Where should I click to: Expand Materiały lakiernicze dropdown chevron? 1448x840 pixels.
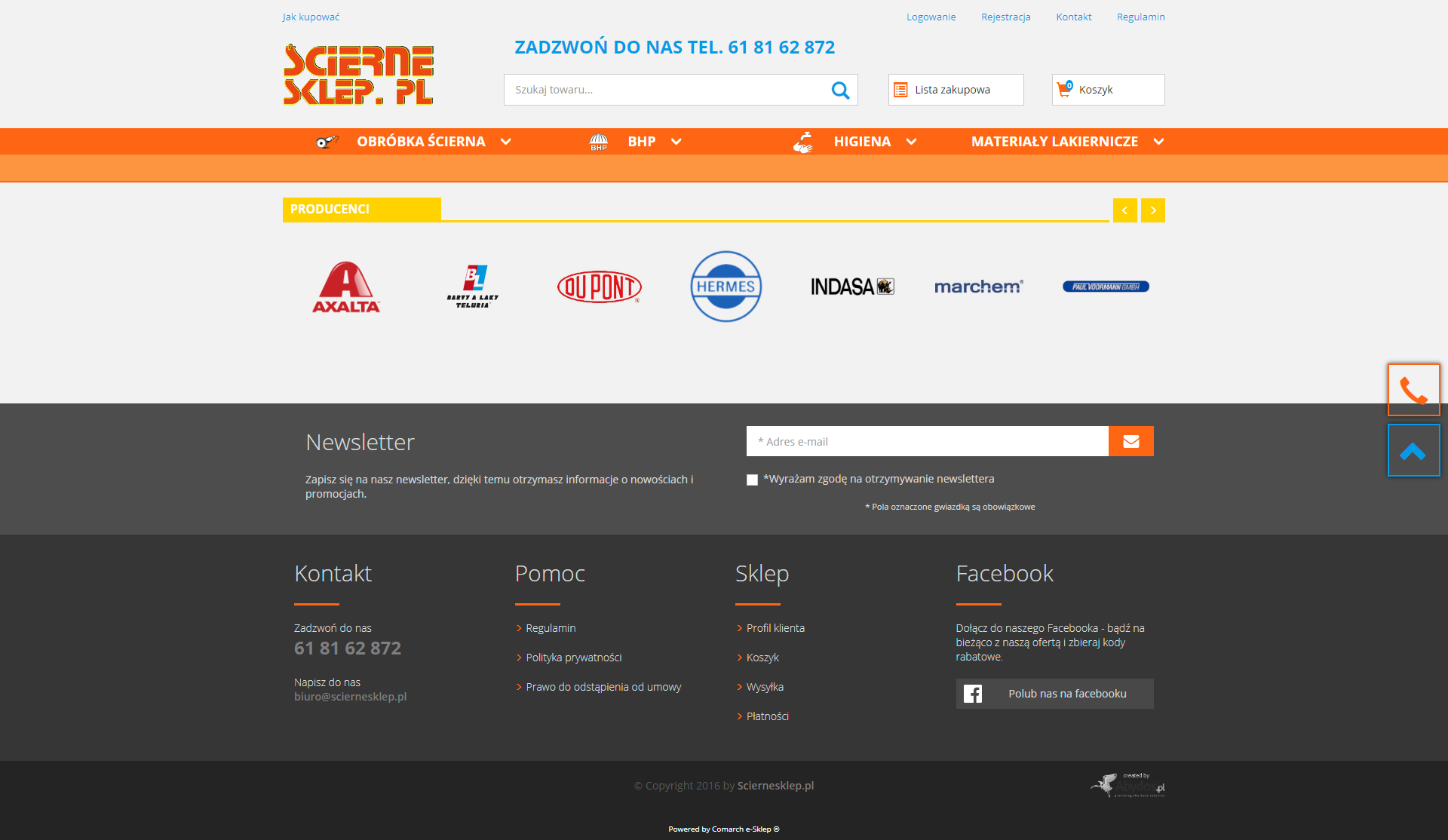[1158, 142]
